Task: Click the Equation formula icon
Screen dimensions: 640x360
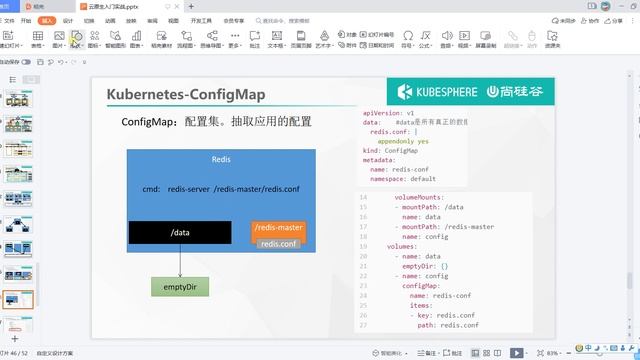Action: pos(425,36)
